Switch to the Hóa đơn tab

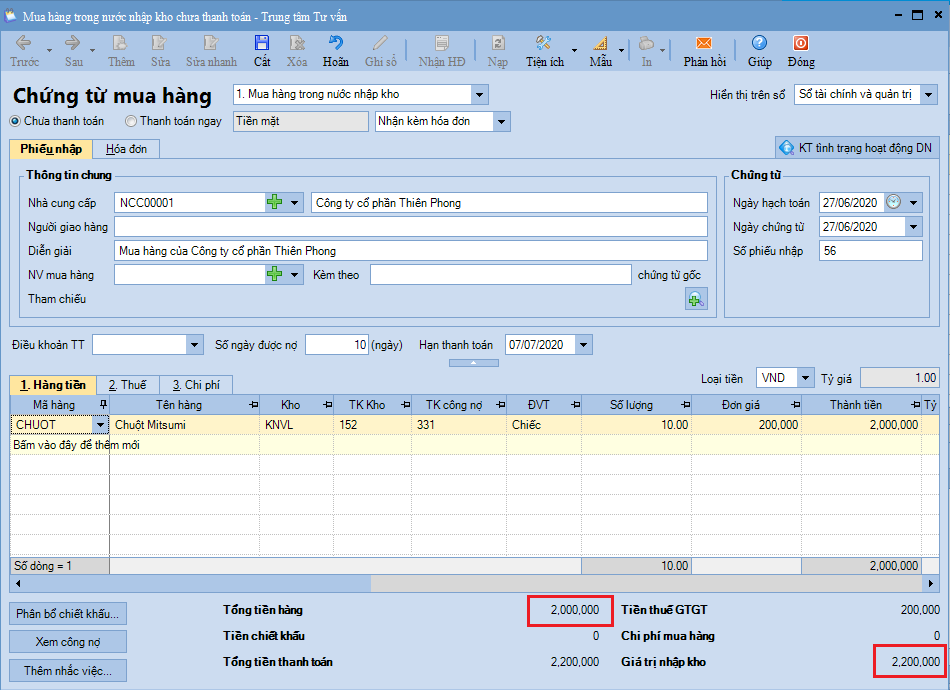[126, 149]
